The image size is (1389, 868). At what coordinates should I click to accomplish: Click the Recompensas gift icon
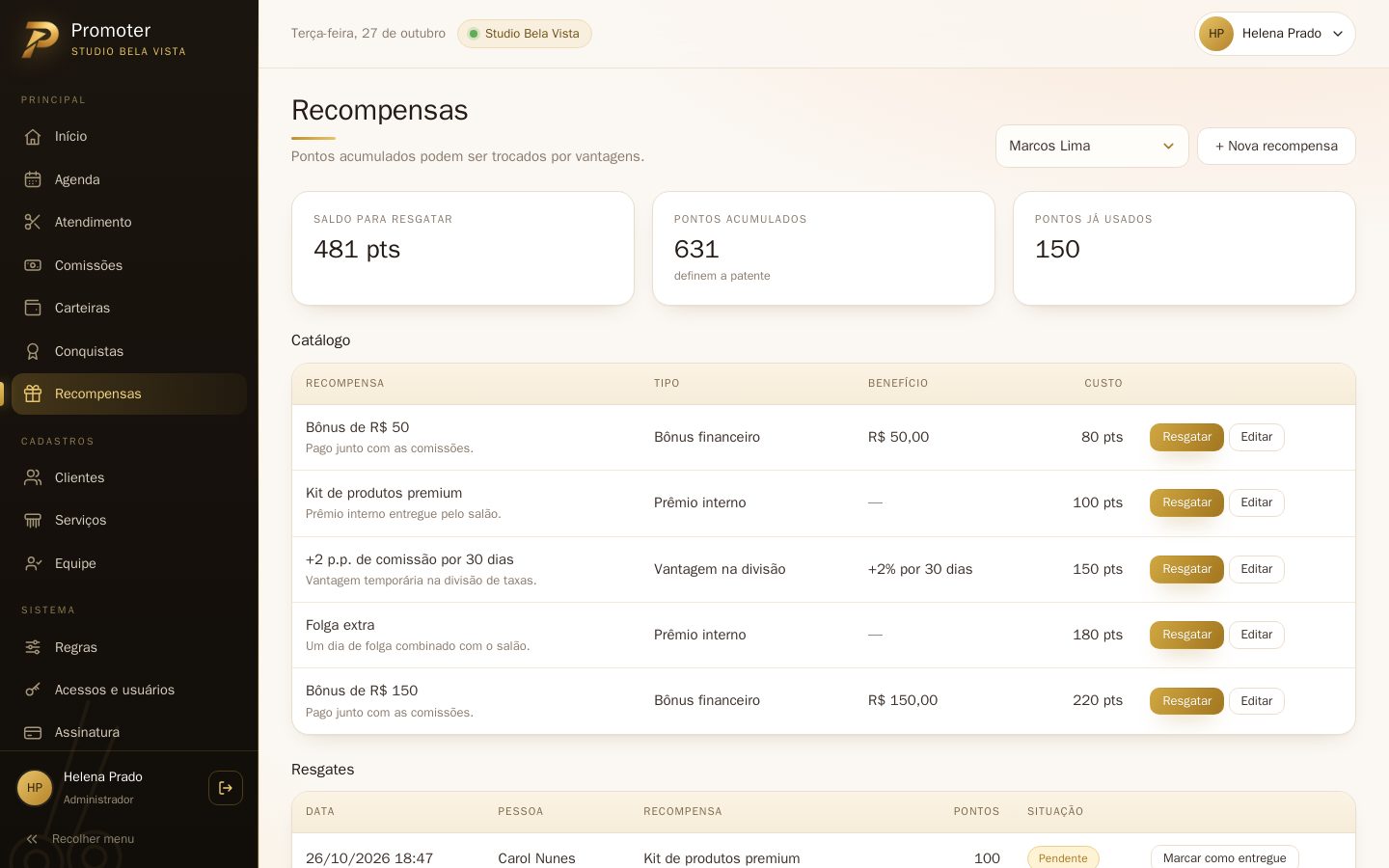33,393
